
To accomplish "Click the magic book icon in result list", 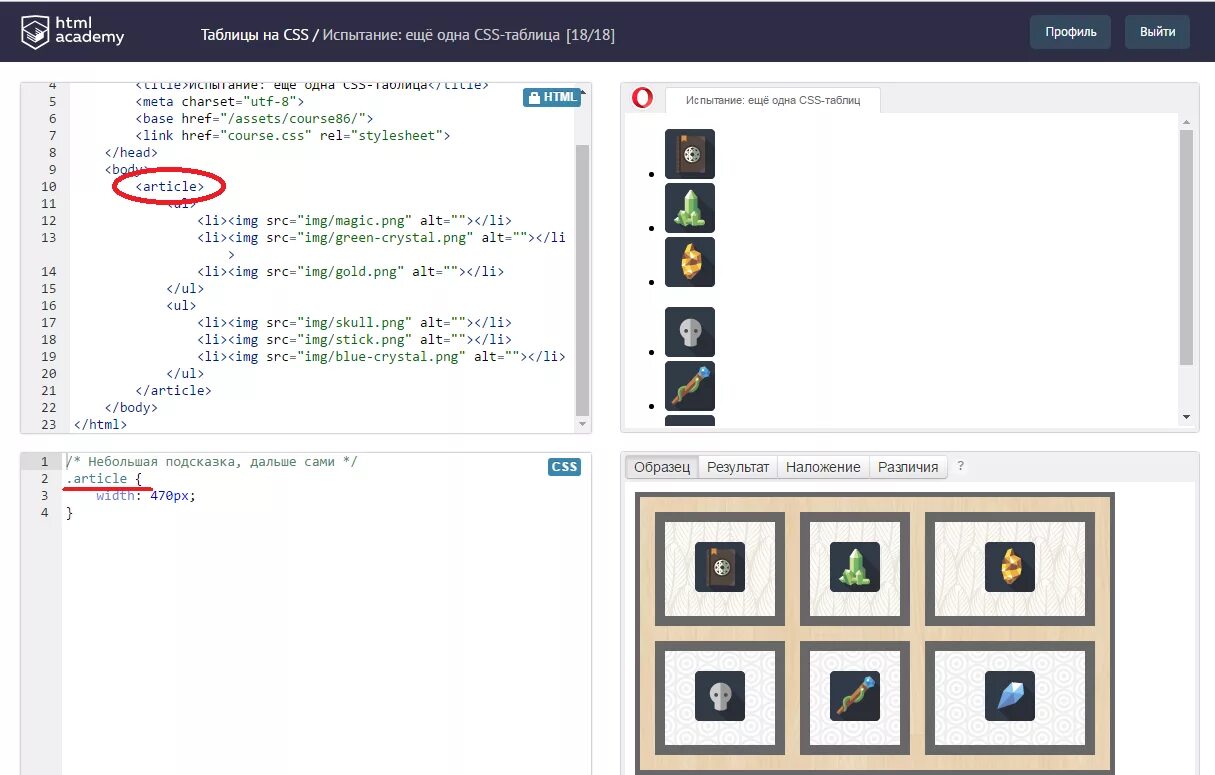I will [x=690, y=154].
